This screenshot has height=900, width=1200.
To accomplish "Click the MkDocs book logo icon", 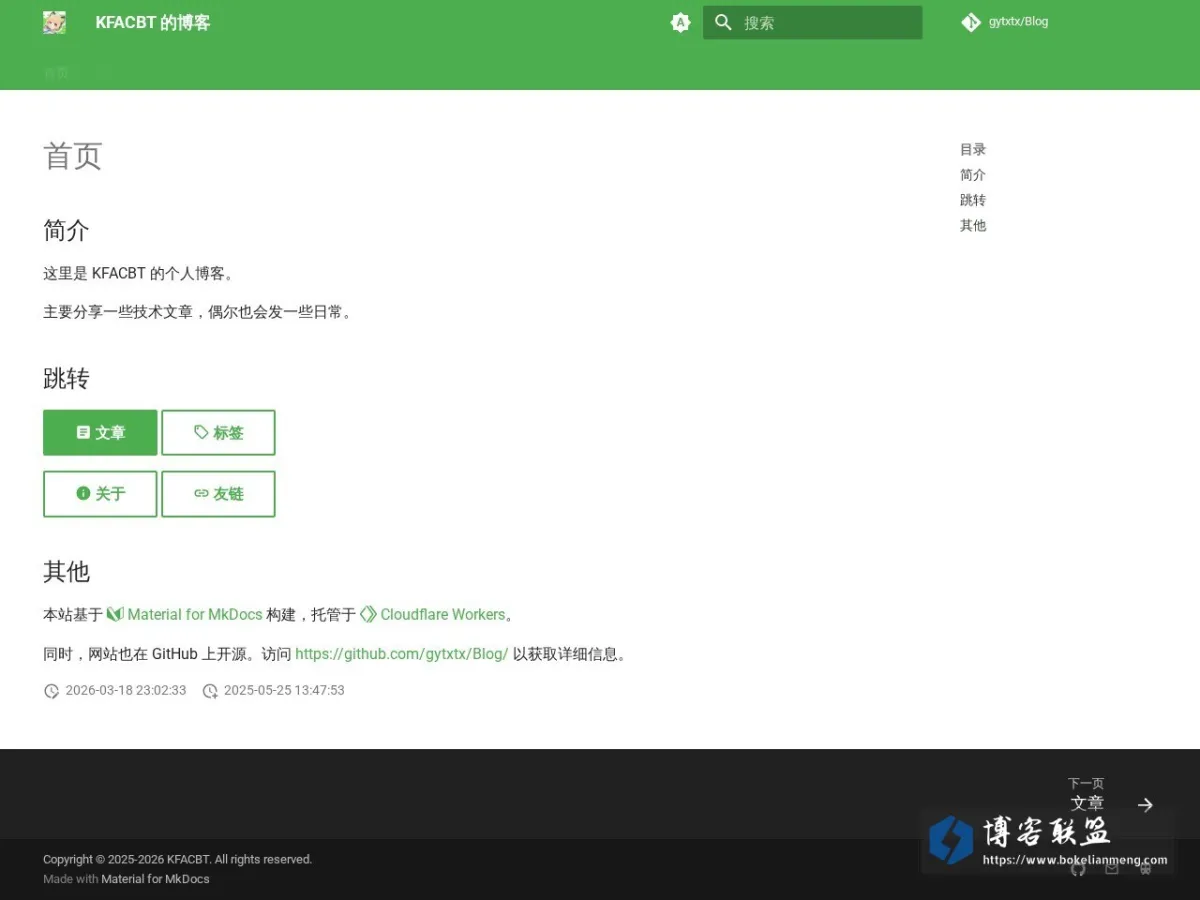I will tap(115, 614).
